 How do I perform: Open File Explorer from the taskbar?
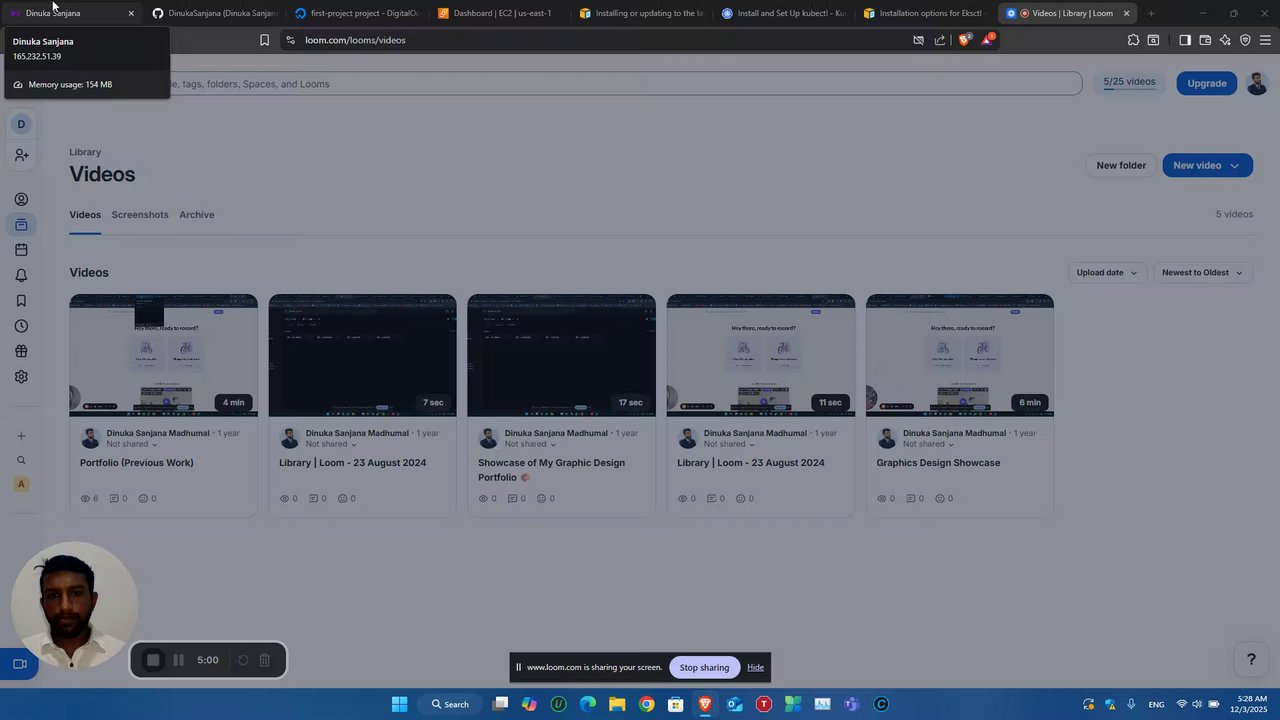pos(617,704)
